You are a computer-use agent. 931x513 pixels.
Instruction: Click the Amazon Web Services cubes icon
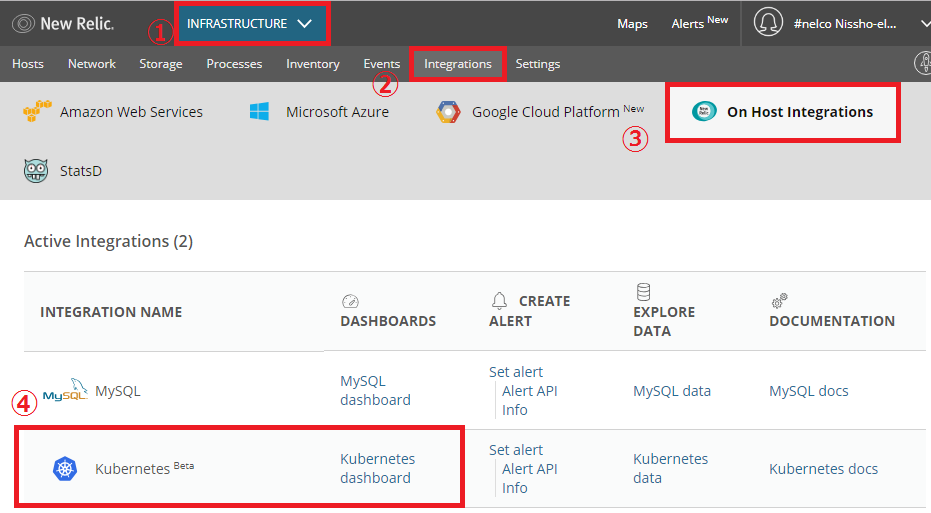click(x=37, y=111)
